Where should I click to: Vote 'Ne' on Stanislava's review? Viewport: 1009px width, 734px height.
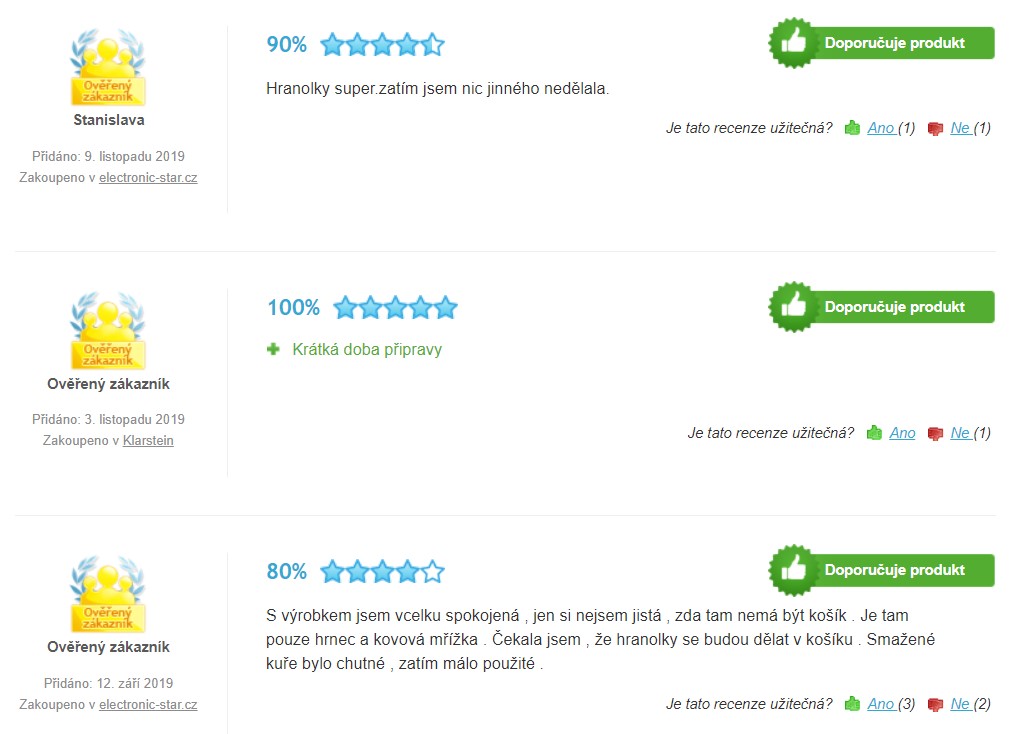click(x=960, y=128)
